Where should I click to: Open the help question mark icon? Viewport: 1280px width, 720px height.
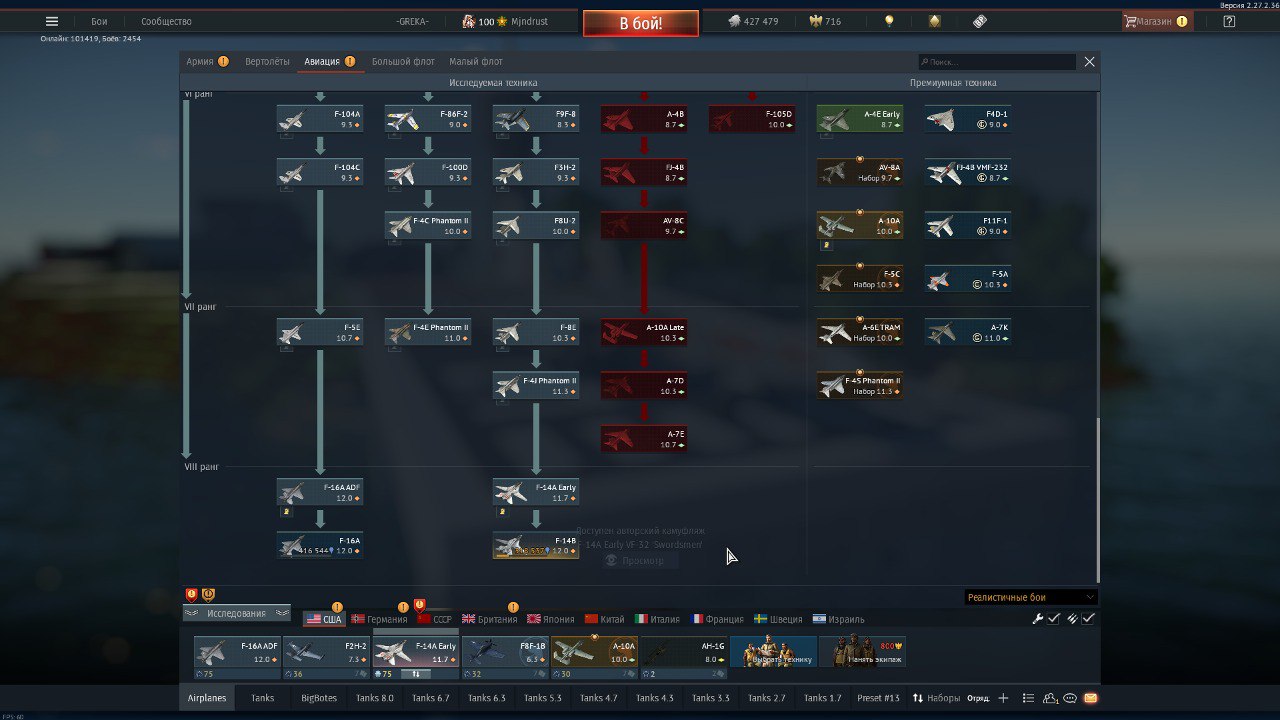click(1230, 21)
